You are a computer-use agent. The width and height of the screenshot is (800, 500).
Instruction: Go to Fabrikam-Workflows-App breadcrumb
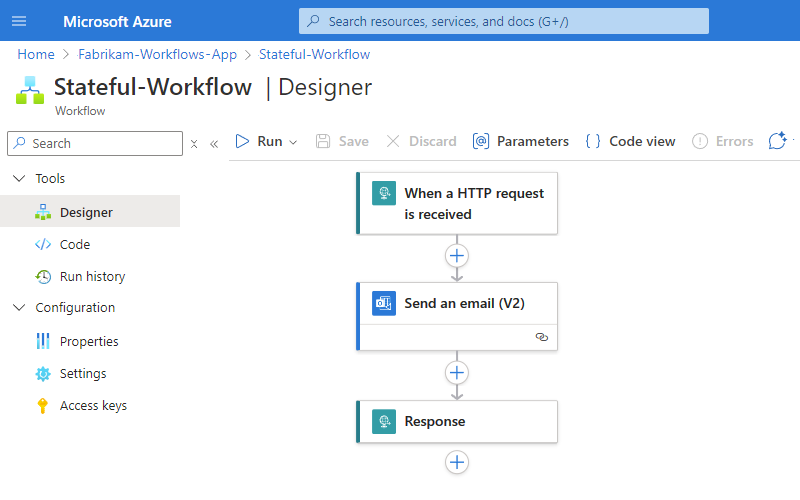tap(159, 54)
